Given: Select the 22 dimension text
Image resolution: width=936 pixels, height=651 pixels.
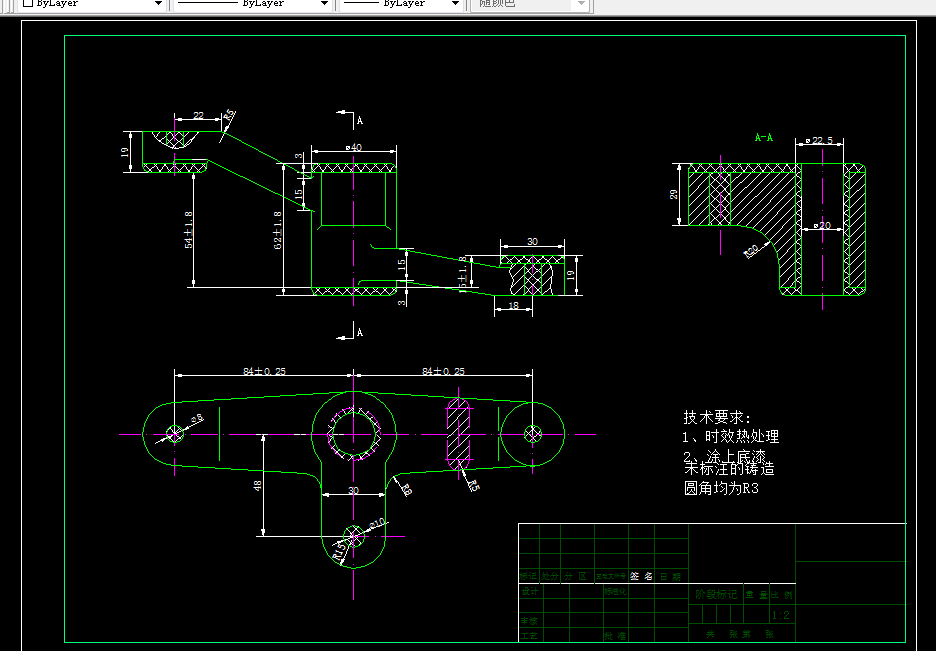Looking at the screenshot, I should click(x=198, y=116).
